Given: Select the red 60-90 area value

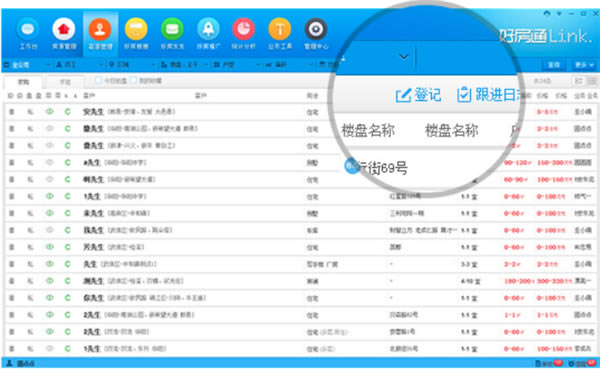Looking at the screenshot, I should tap(515, 180).
